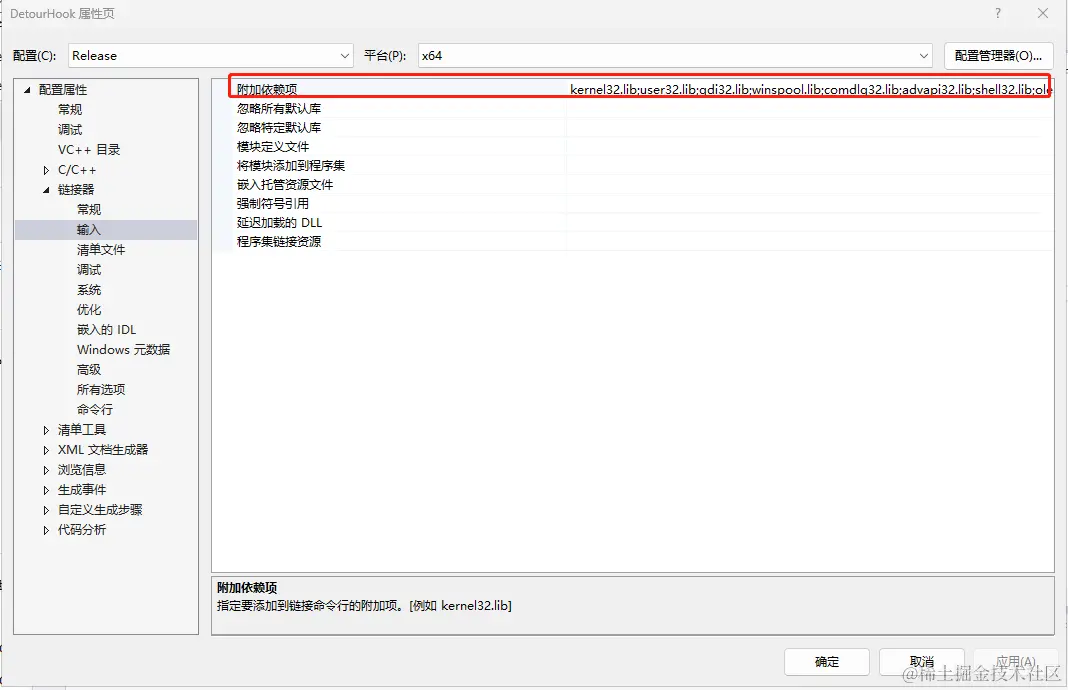This screenshot has height=690, width=1068.
Task: Select 调试 under 配置属性
Action: (x=69, y=129)
